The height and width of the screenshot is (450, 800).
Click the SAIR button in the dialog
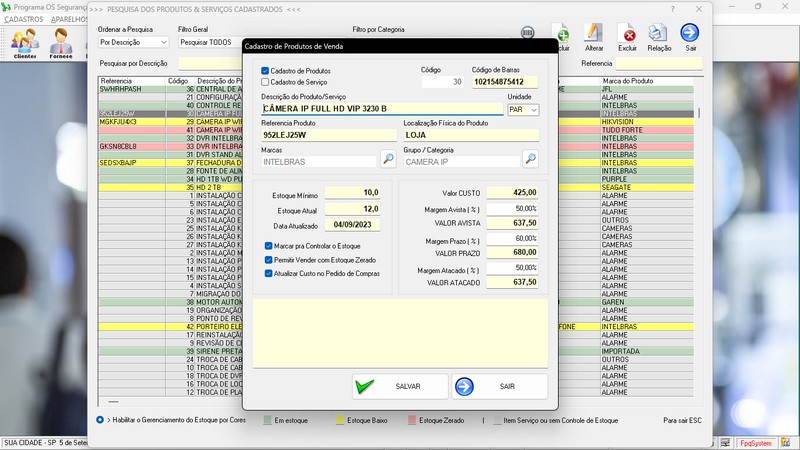pyautogui.click(x=499, y=386)
